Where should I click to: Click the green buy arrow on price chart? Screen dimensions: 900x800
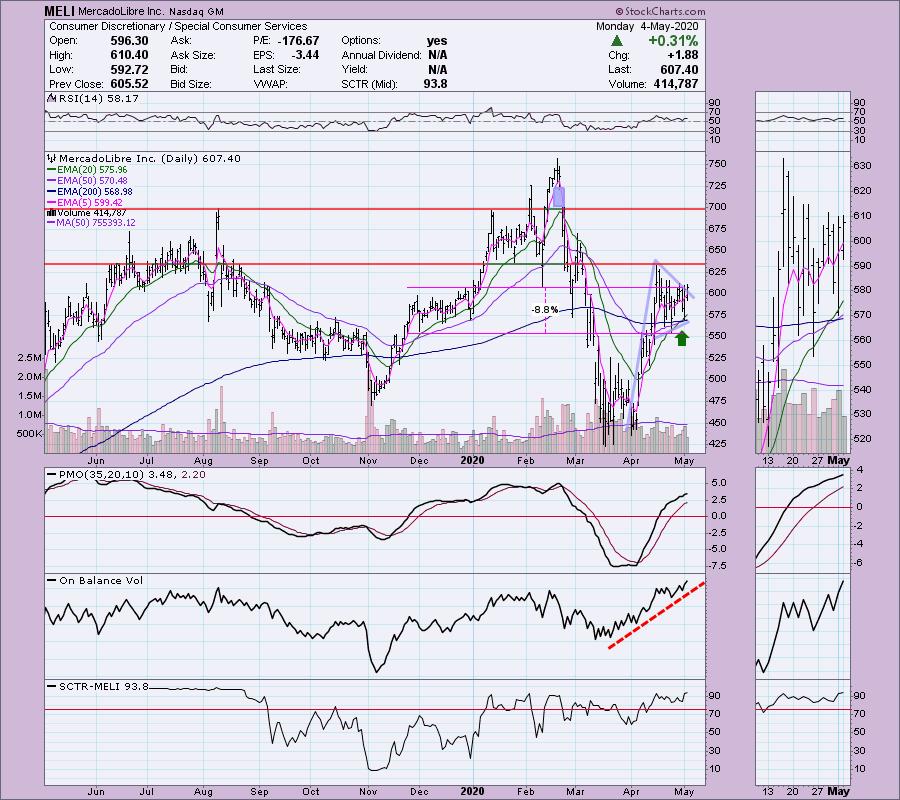681,339
